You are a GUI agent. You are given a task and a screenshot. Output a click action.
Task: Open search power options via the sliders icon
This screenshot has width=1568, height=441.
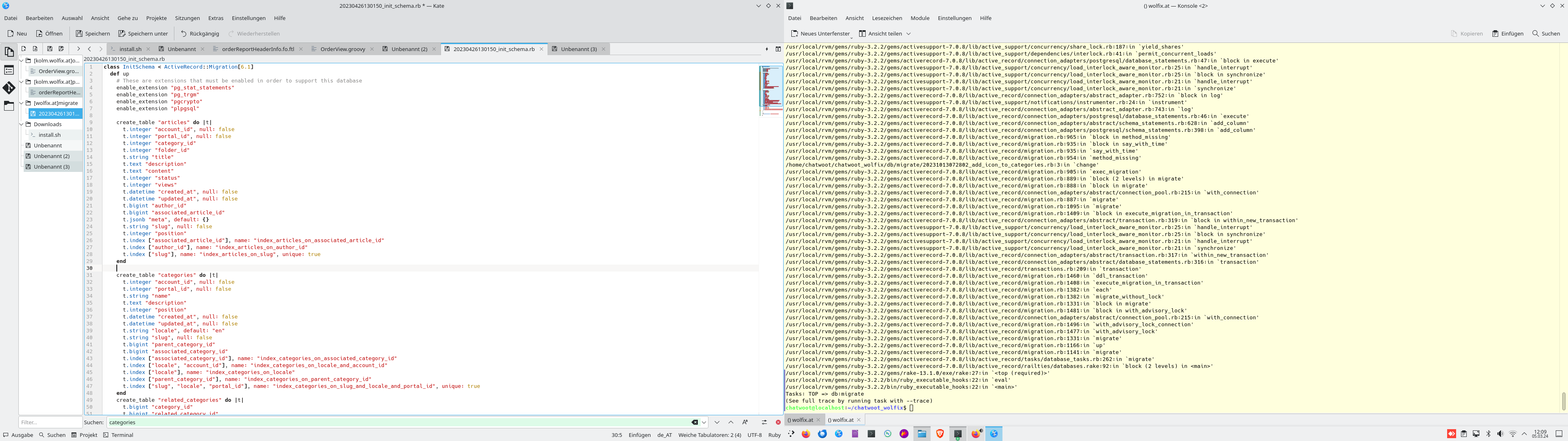coord(764,423)
